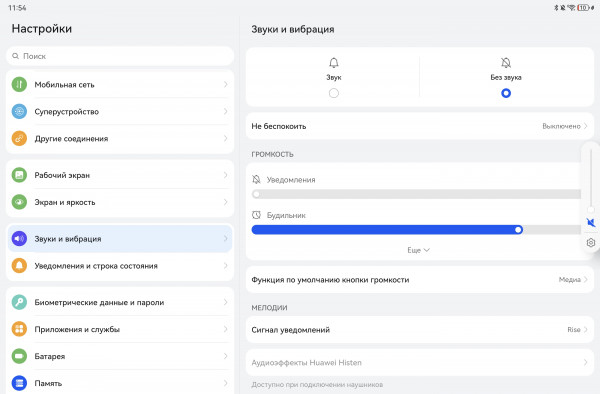
Task: Click the Другие соединения orange link icon
Action: (x=19, y=138)
